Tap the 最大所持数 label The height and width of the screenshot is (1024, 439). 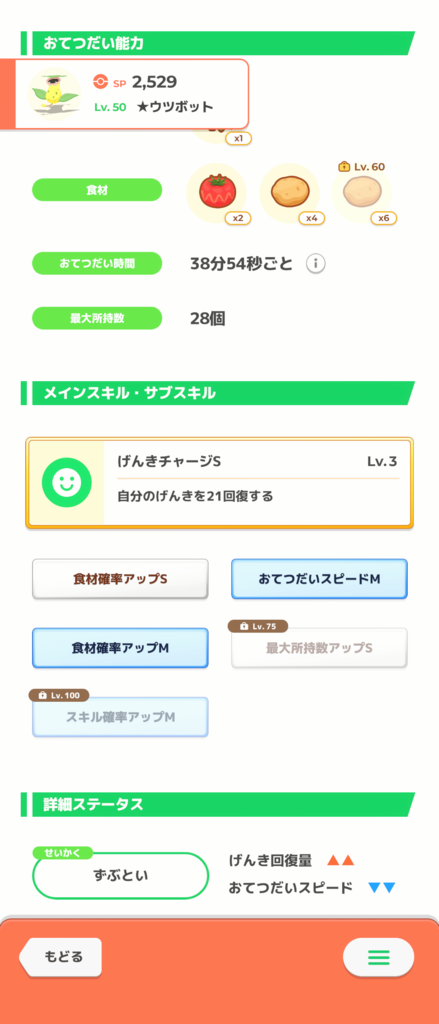pos(97,318)
